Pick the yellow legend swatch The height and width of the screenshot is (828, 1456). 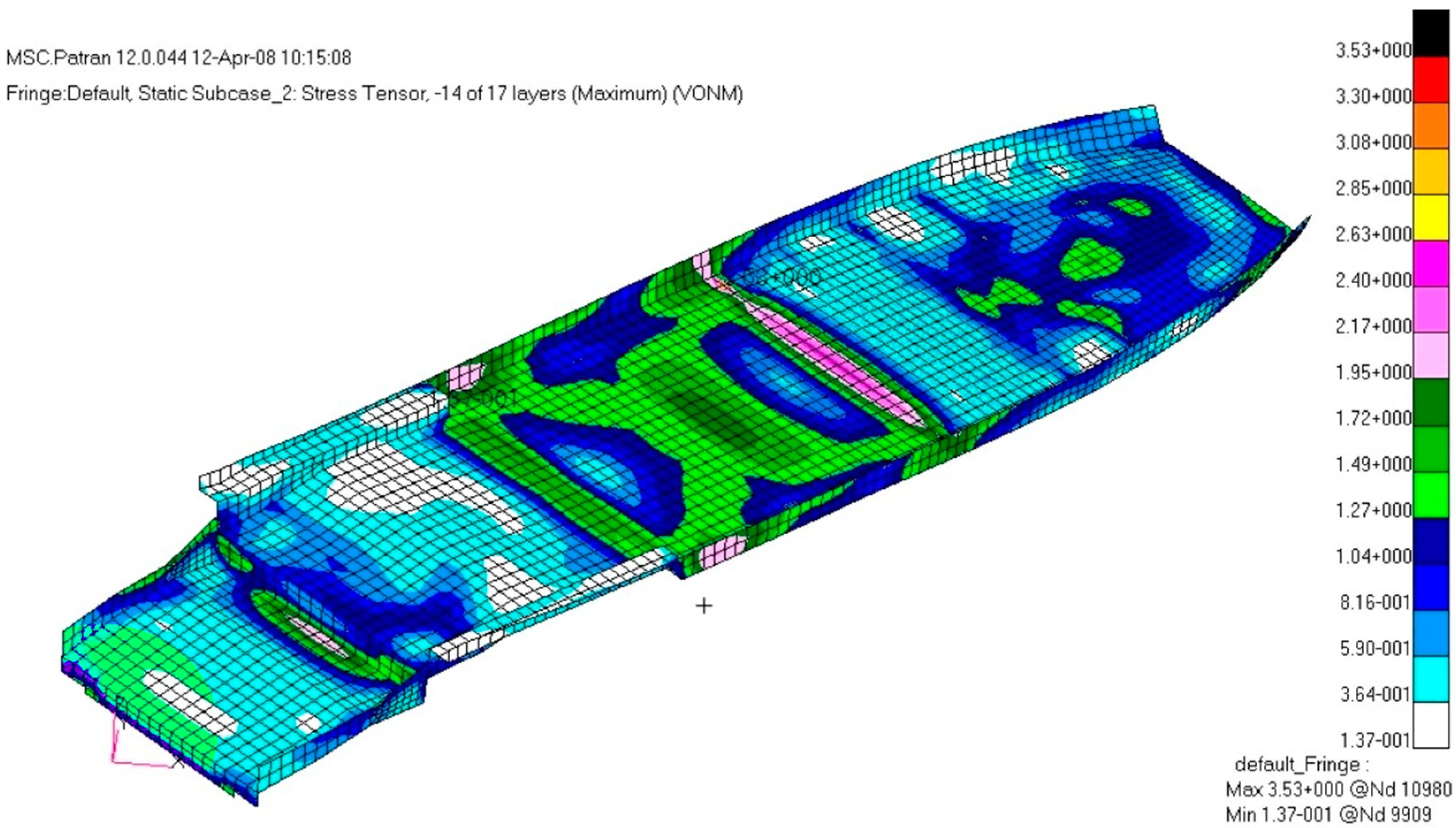tap(1431, 218)
